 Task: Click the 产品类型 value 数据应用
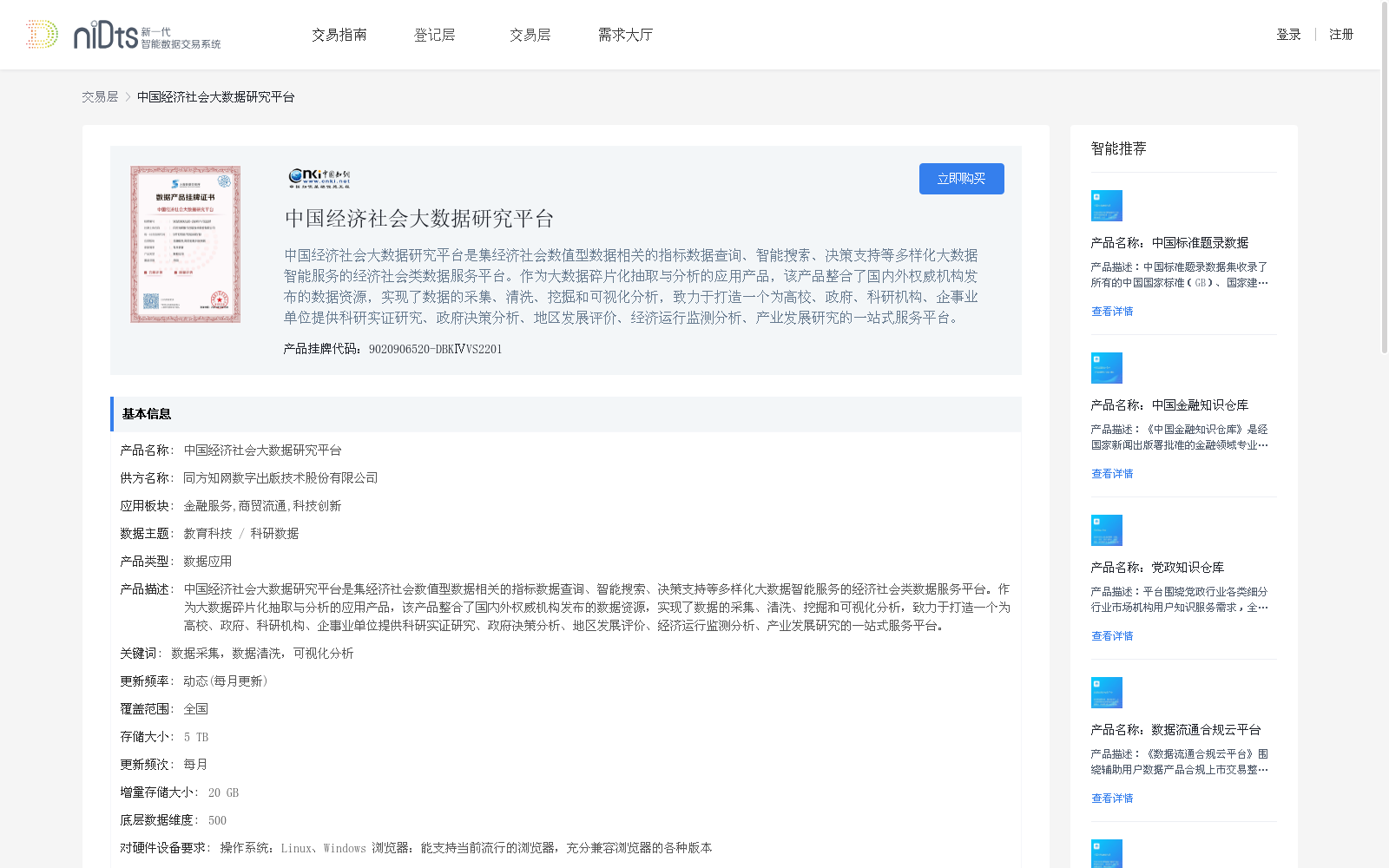coord(207,562)
